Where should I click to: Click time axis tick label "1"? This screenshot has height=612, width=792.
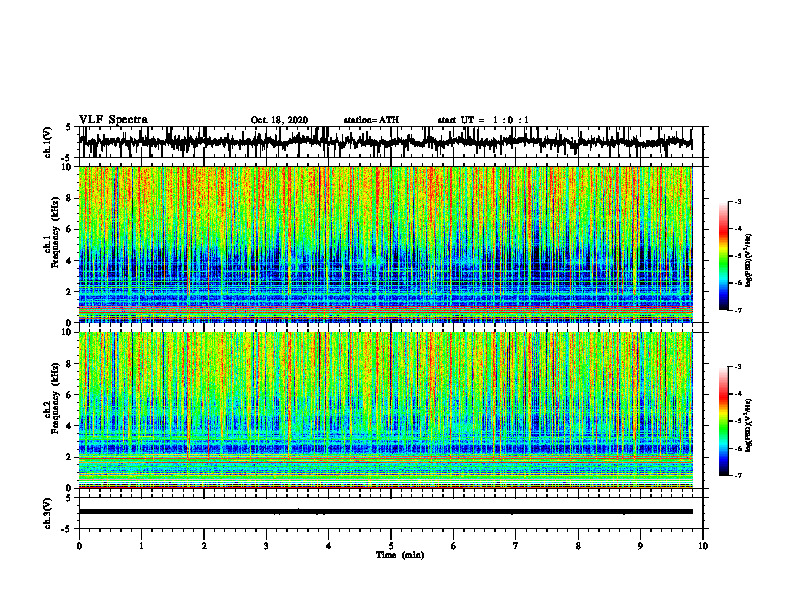tap(141, 546)
